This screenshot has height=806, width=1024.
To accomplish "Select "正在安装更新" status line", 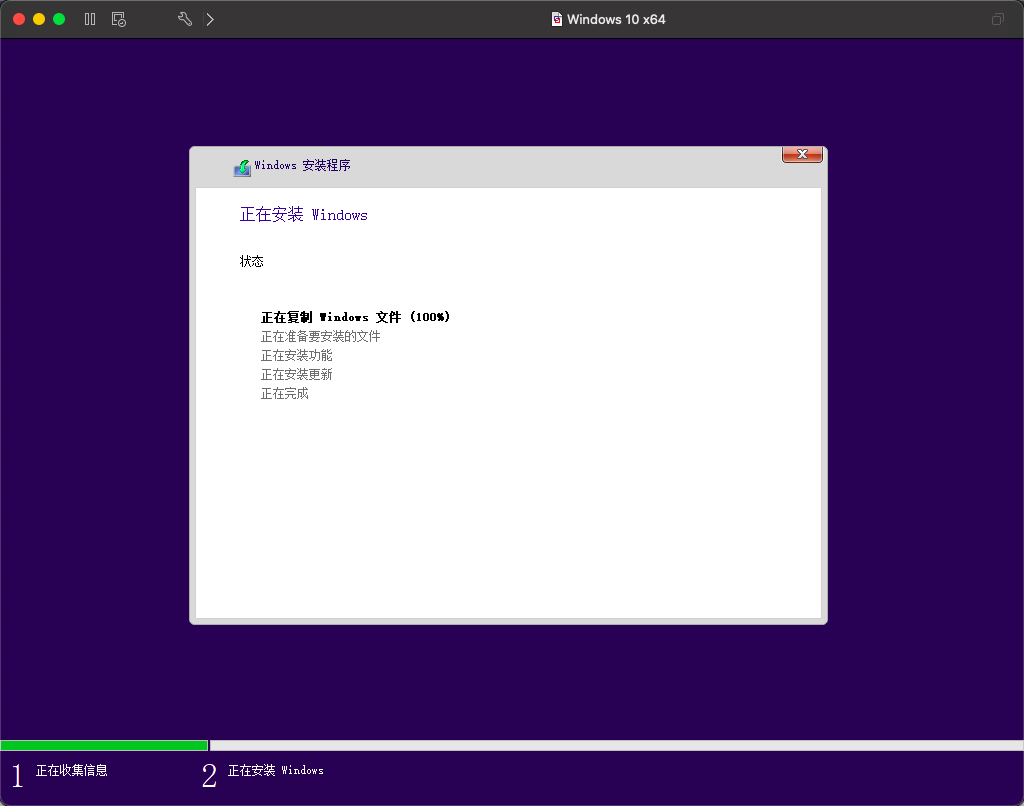I will pos(296,374).
